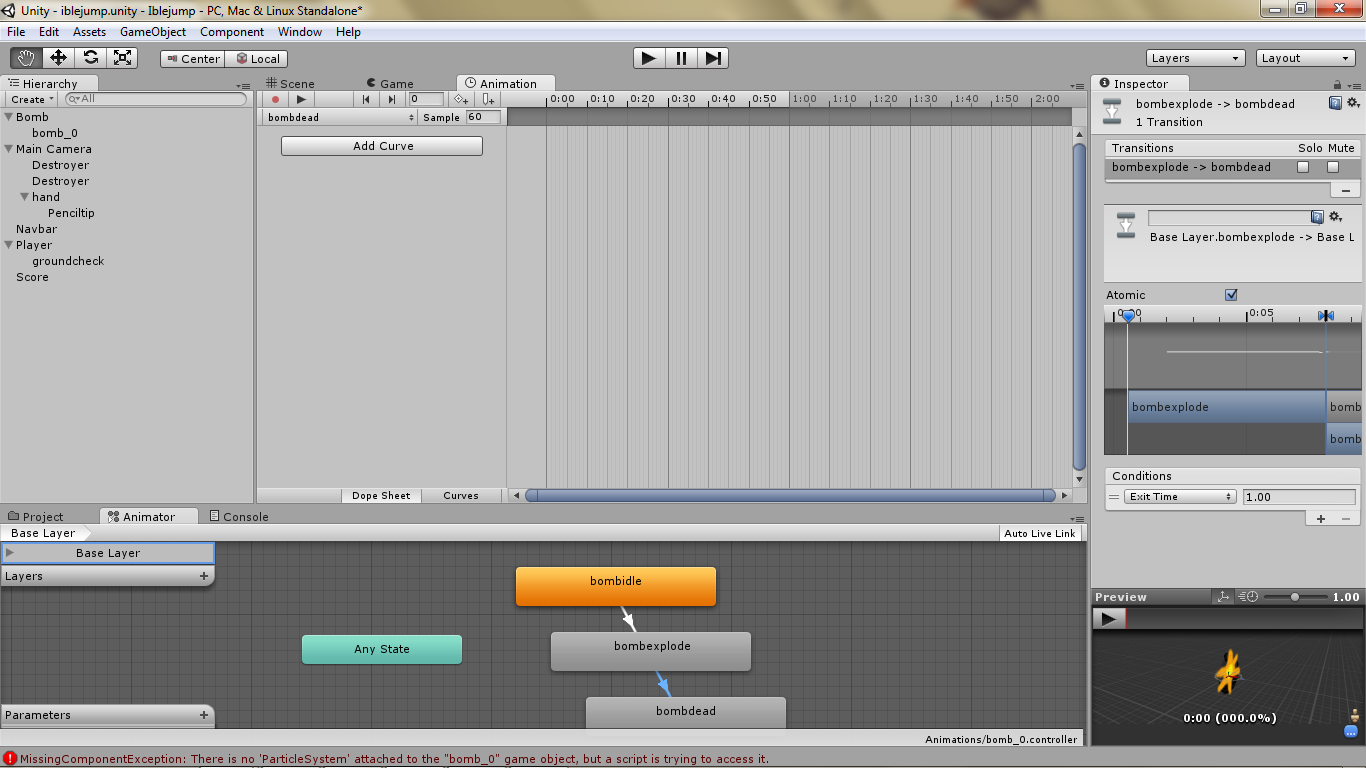Select the Move tool
1366x768 pixels.
pyautogui.click(x=58, y=58)
